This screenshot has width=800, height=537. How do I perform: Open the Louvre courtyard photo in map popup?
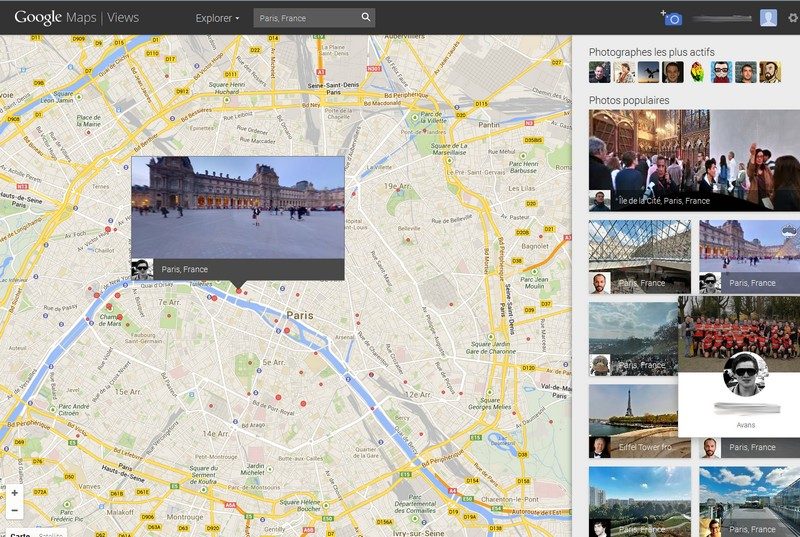point(238,208)
